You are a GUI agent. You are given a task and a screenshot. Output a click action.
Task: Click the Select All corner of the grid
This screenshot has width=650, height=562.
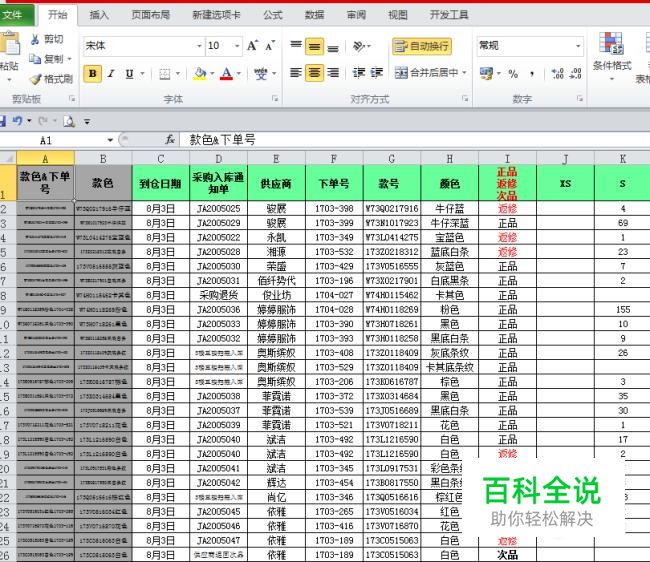pyautogui.click(x=8, y=158)
